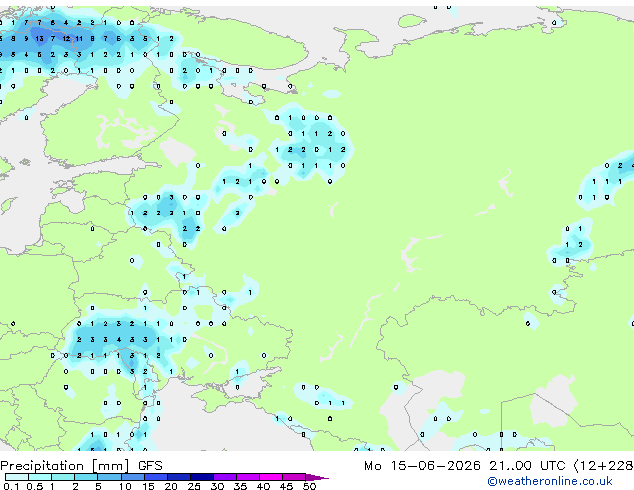This screenshot has height=490, width=634.
Task: Click the legend label '30'
Action: 217,486
